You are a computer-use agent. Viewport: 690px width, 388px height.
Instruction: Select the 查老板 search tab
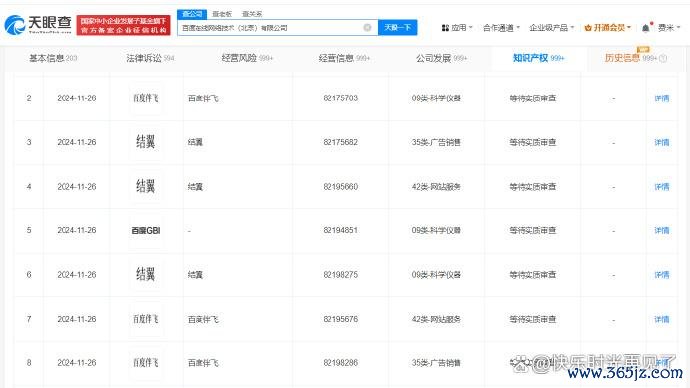click(x=222, y=14)
